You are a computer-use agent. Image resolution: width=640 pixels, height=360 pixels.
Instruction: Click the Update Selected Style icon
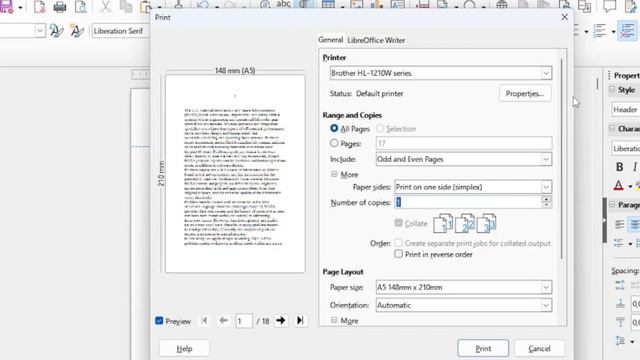pyautogui.click(x=56, y=31)
